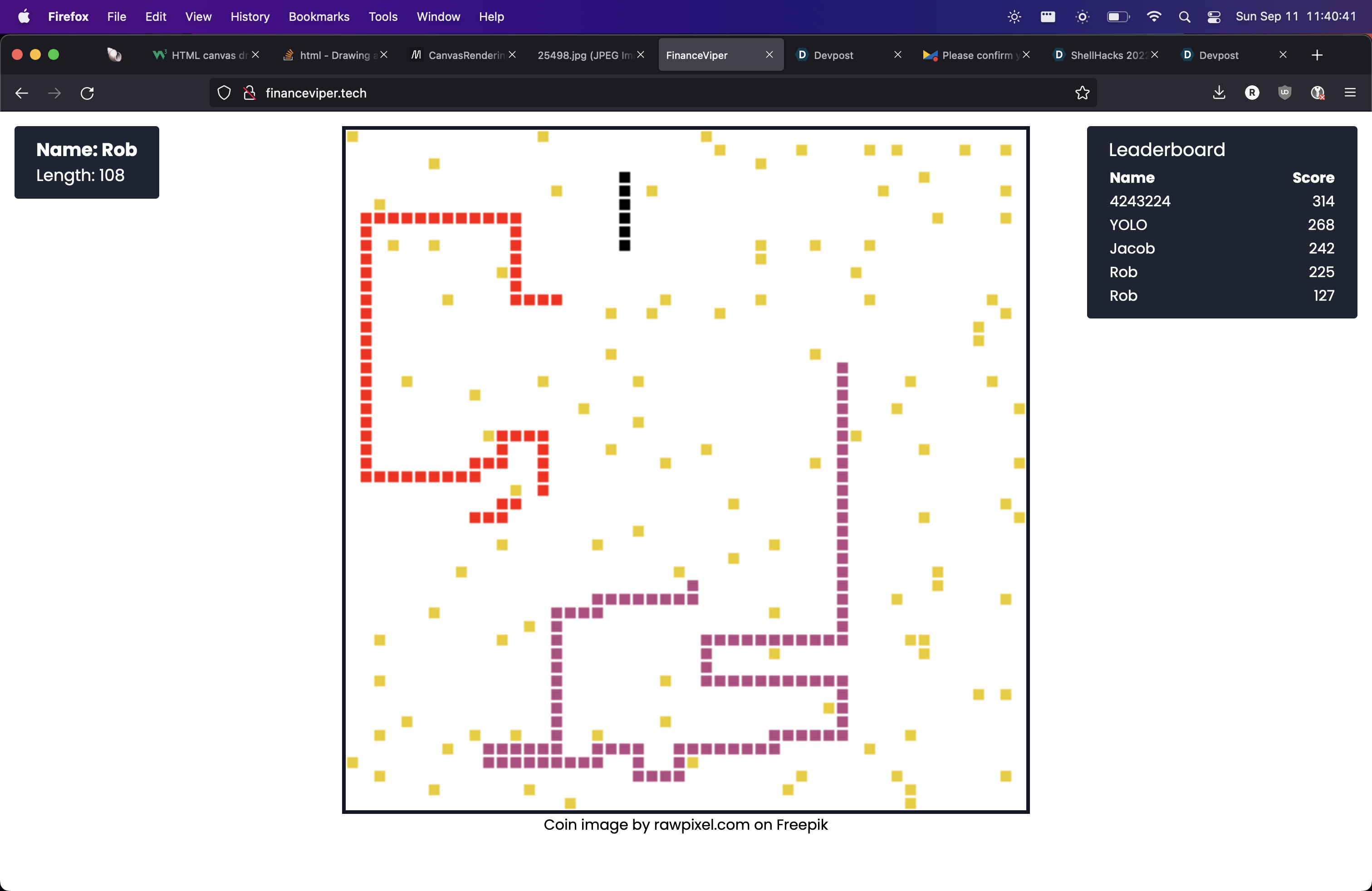Open macOS Control Center toggles
Screen dimensions: 1372x891
(1214, 17)
